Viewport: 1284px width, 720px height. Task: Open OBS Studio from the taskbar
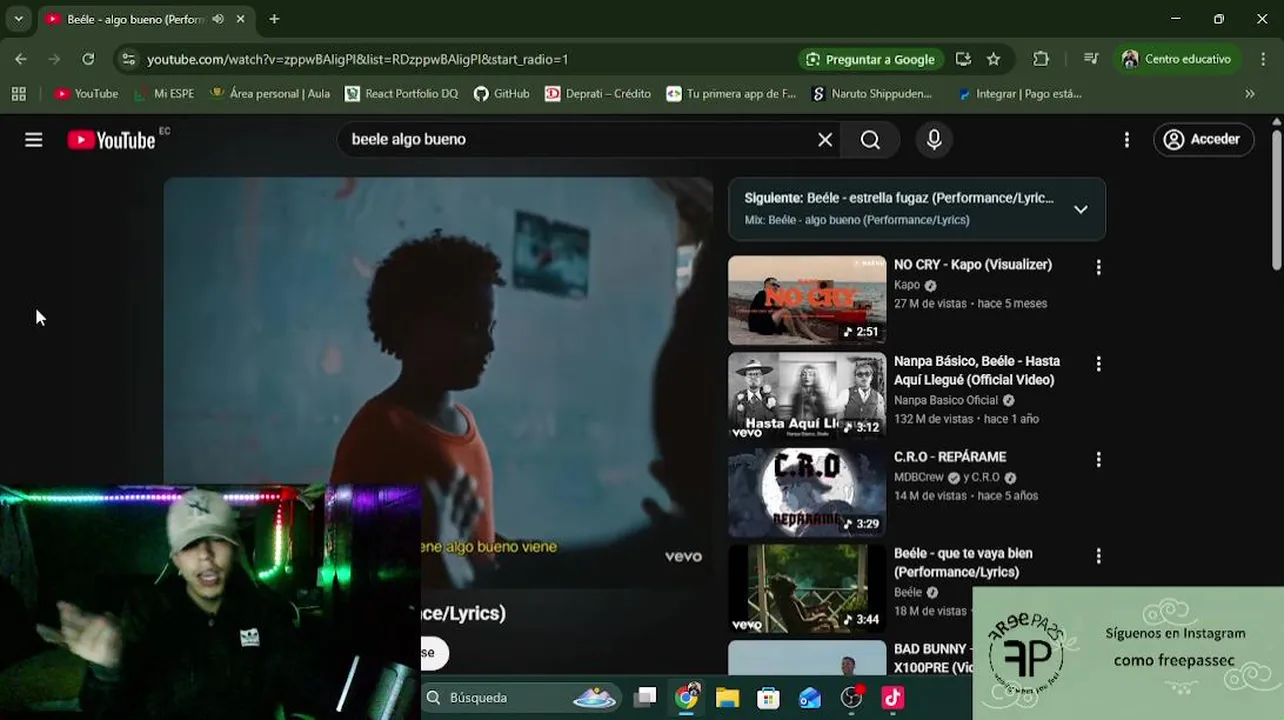click(851, 697)
